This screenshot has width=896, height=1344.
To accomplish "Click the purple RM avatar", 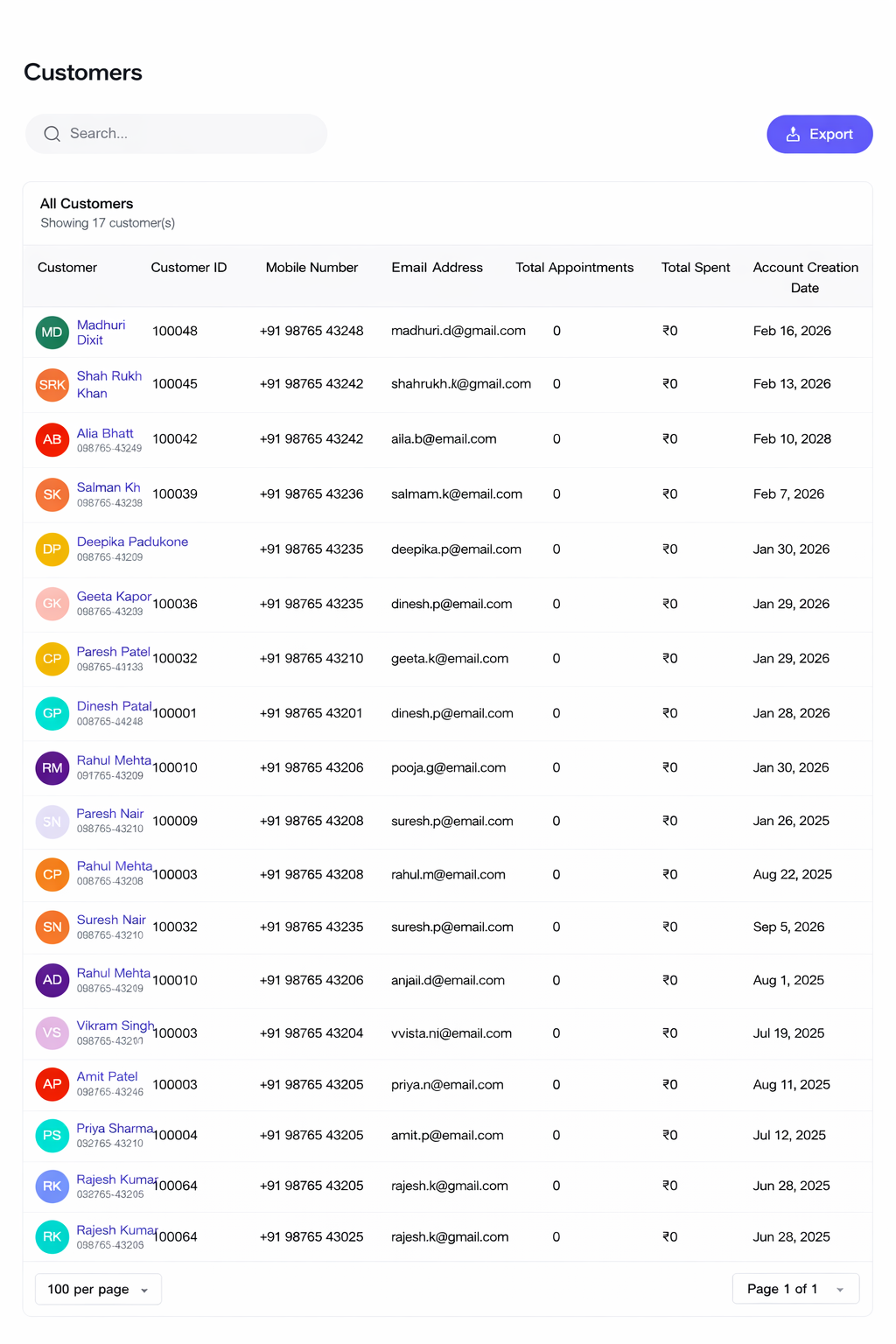I will tap(52, 768).
